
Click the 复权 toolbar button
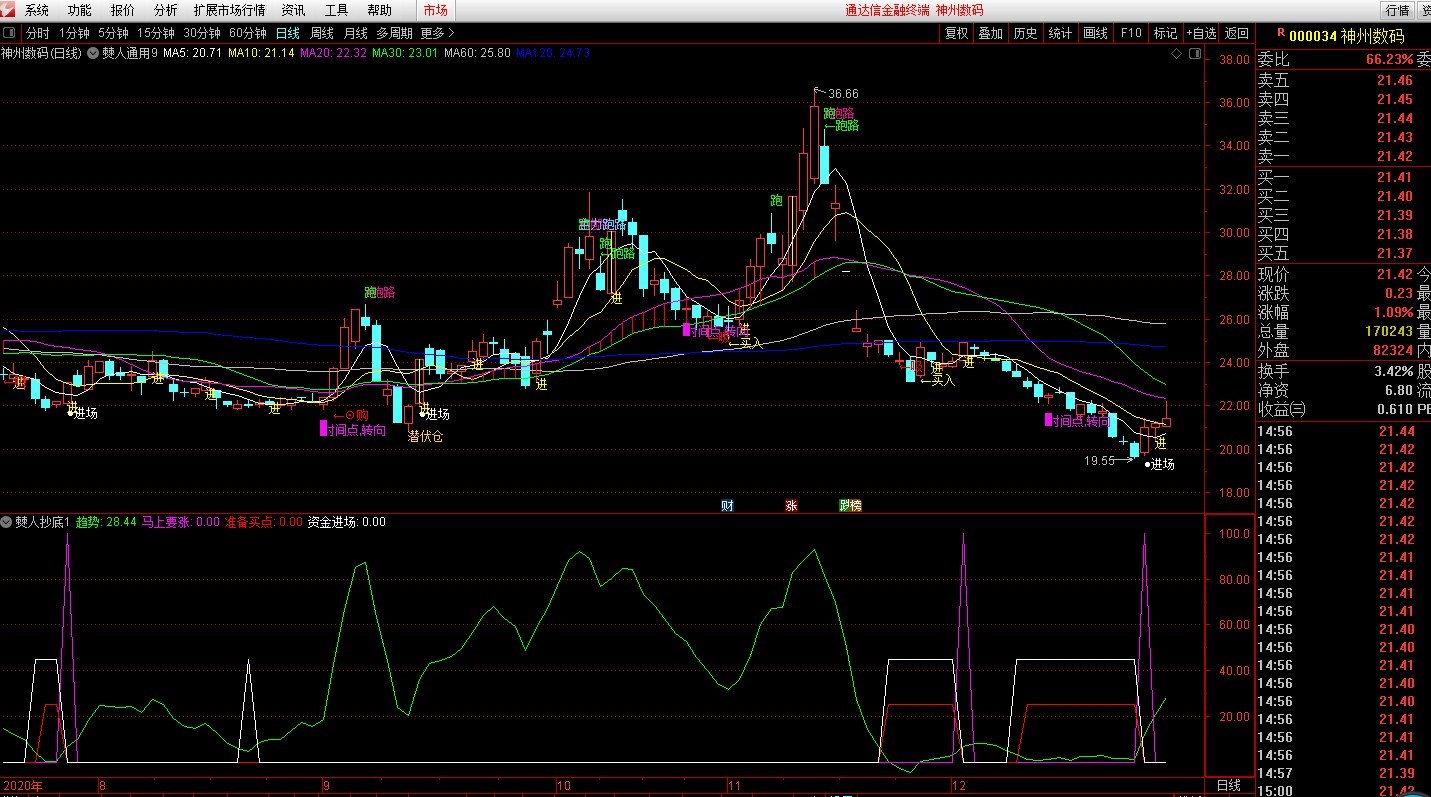point(956,33)
